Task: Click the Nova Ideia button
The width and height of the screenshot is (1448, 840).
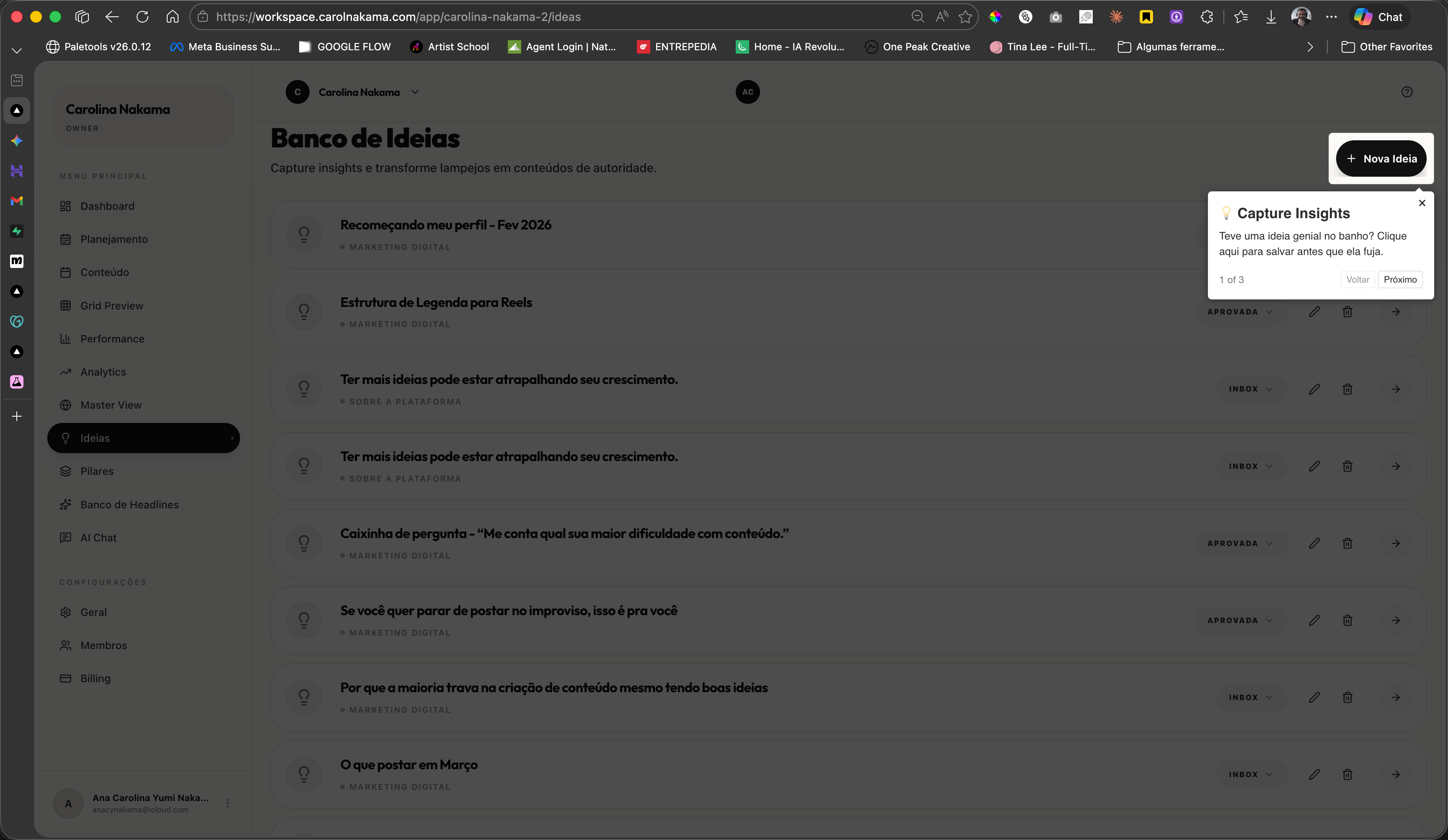Action: [1381, 158]
